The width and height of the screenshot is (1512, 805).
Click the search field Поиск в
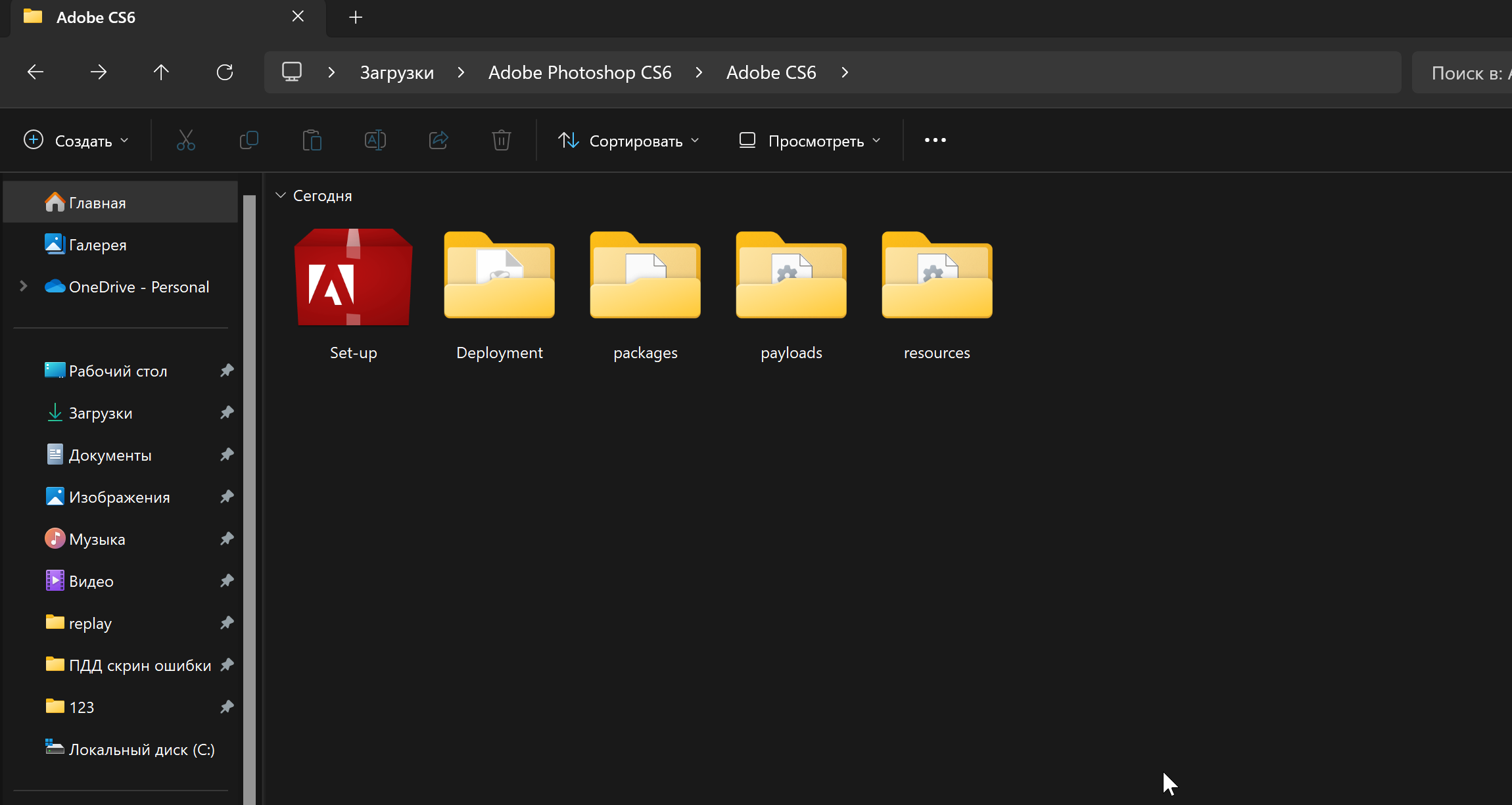coord(1462,72)
